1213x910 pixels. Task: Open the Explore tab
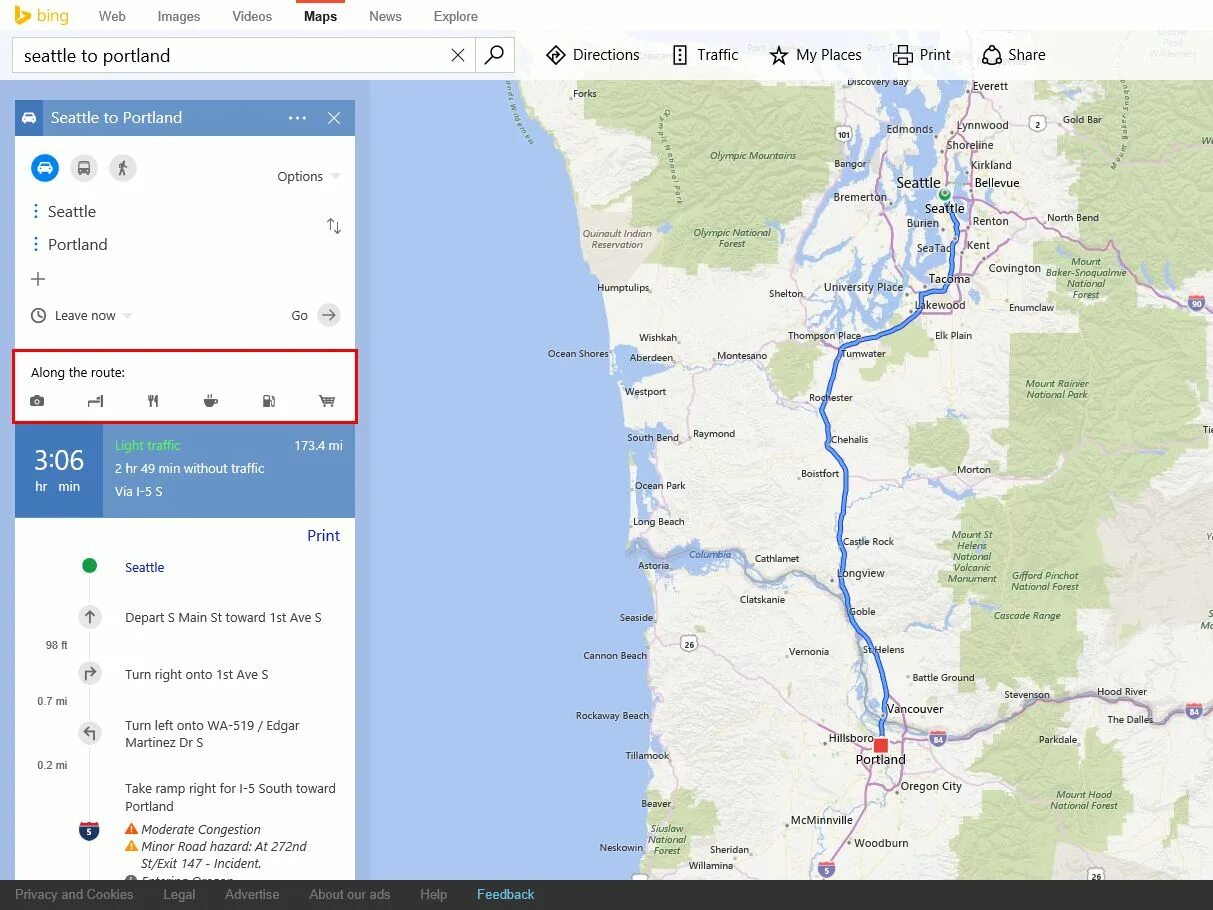456,16
